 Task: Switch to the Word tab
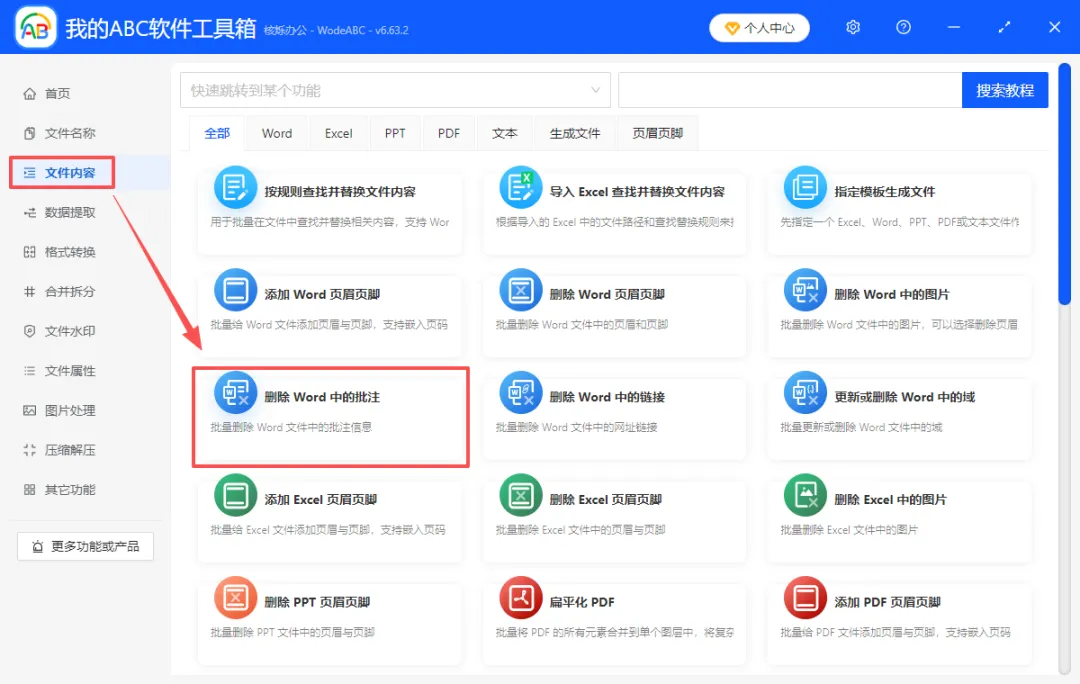[277, 133]
